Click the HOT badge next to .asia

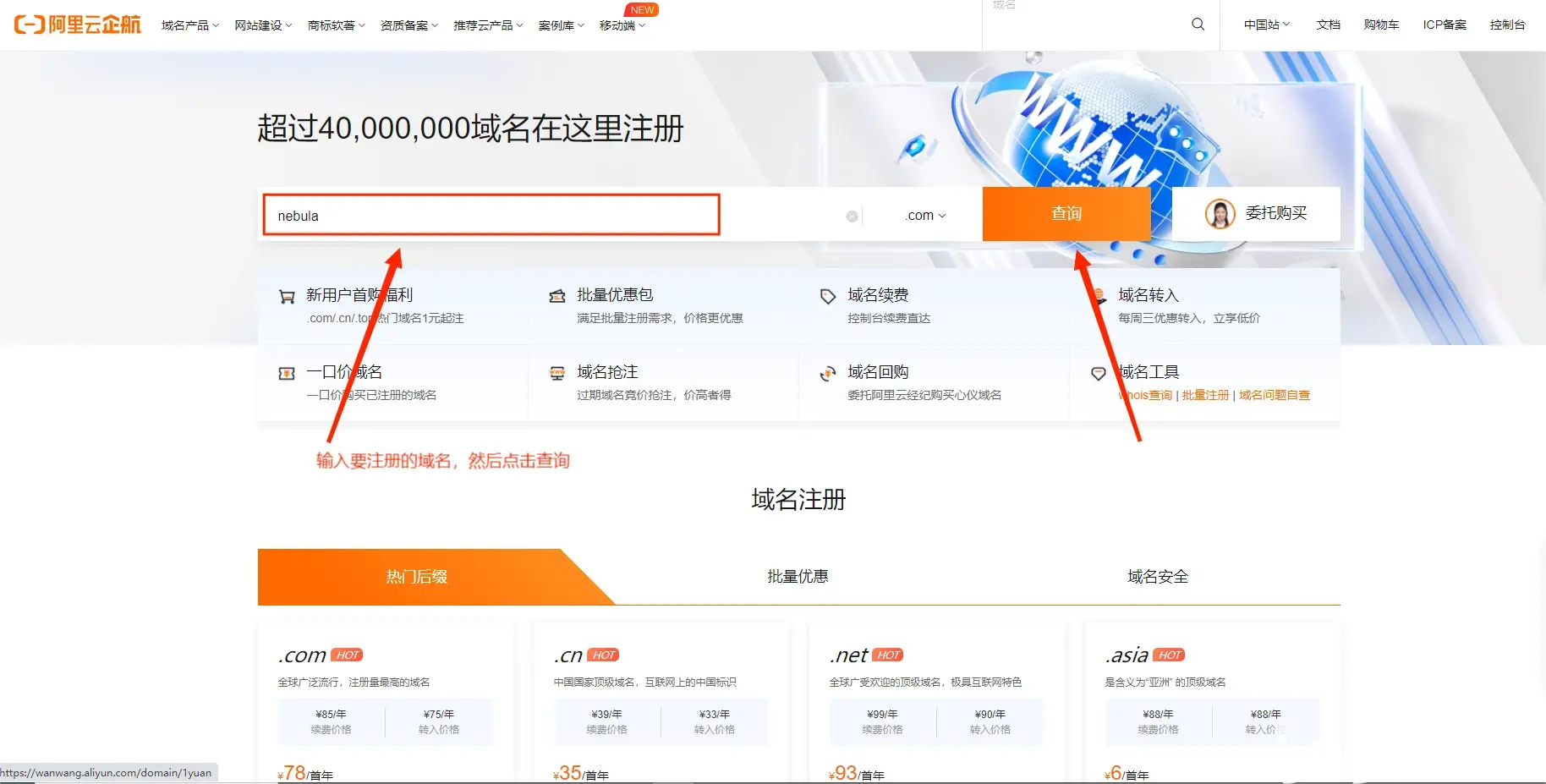1170,655
